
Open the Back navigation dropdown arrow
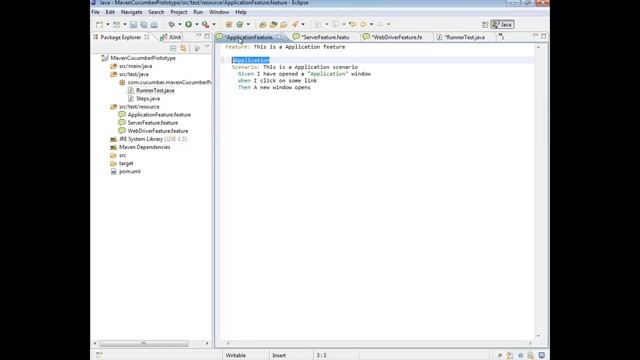371,24
